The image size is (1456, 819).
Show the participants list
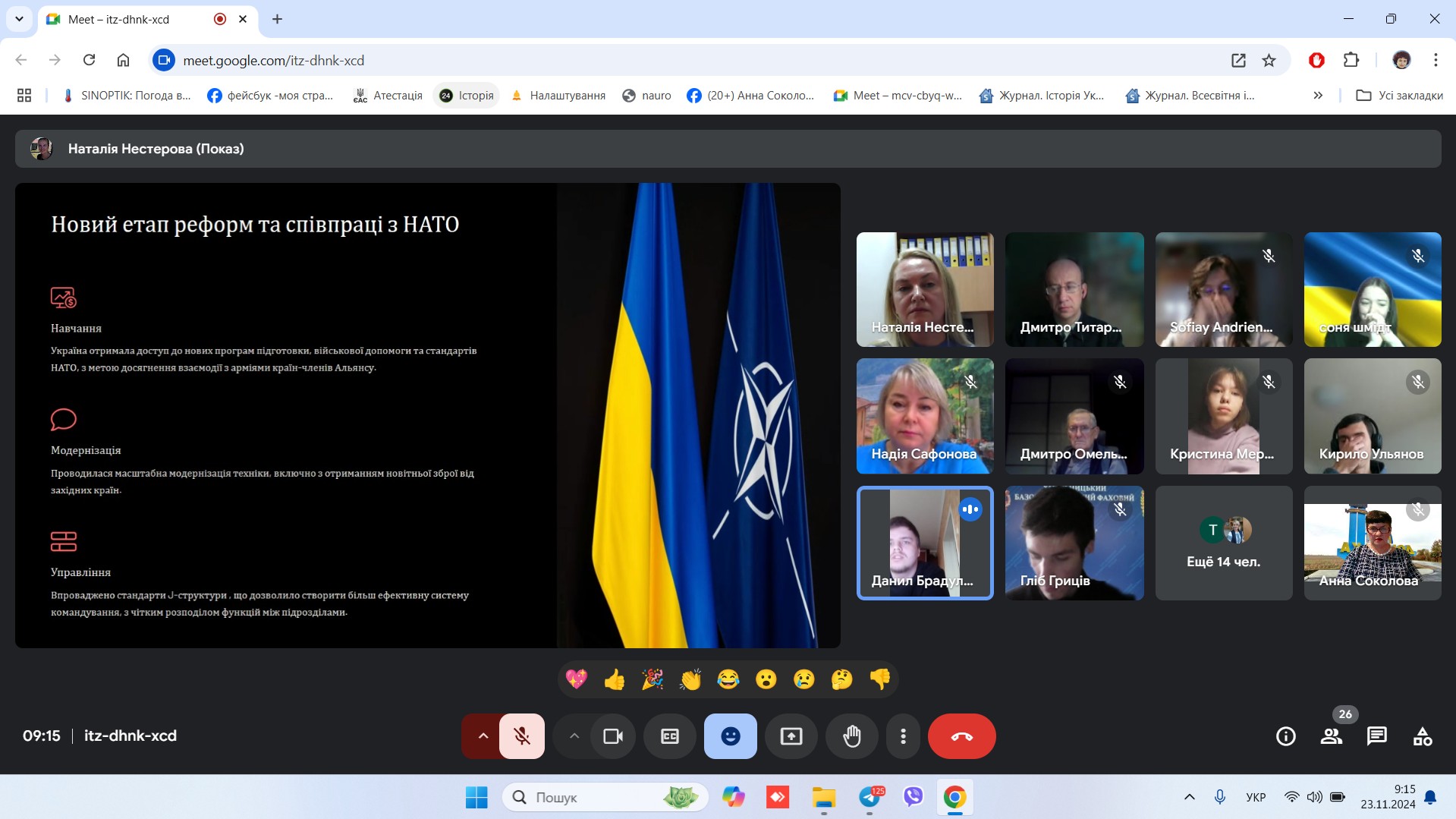click(x=1332, y=736)
